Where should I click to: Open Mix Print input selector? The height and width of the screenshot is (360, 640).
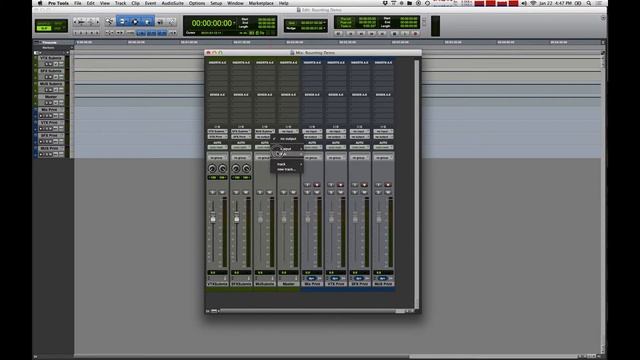click(312, 131)
